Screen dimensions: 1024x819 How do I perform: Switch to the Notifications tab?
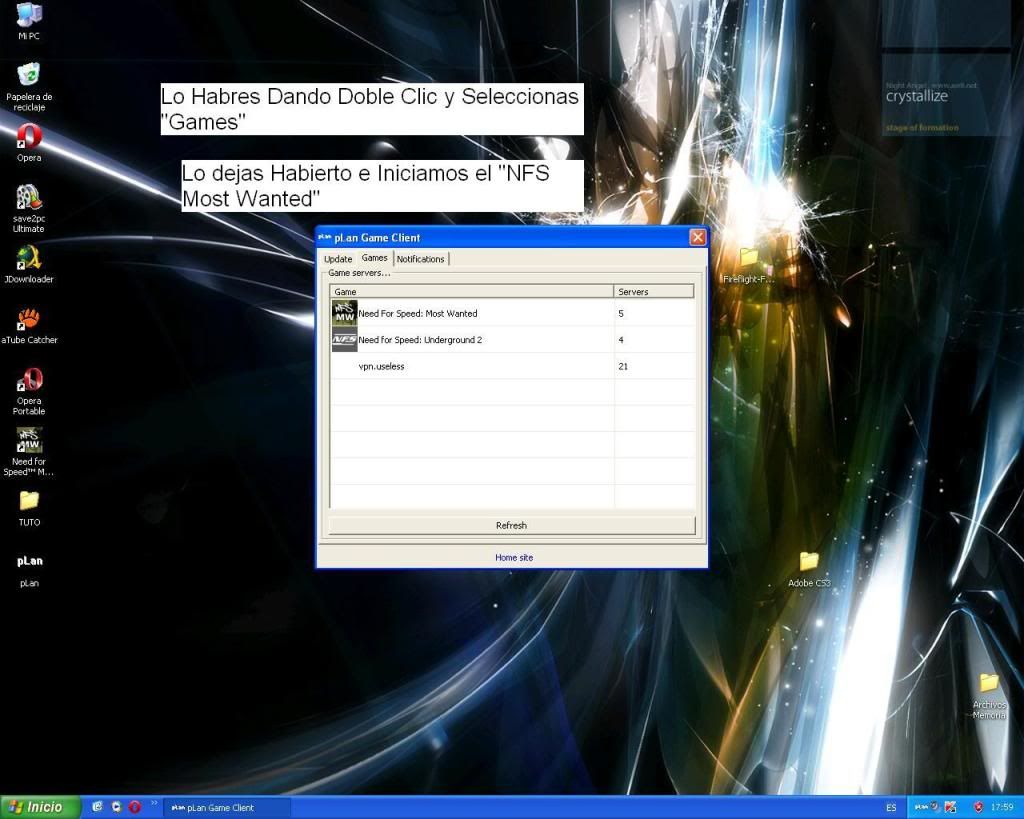point(421,259)
